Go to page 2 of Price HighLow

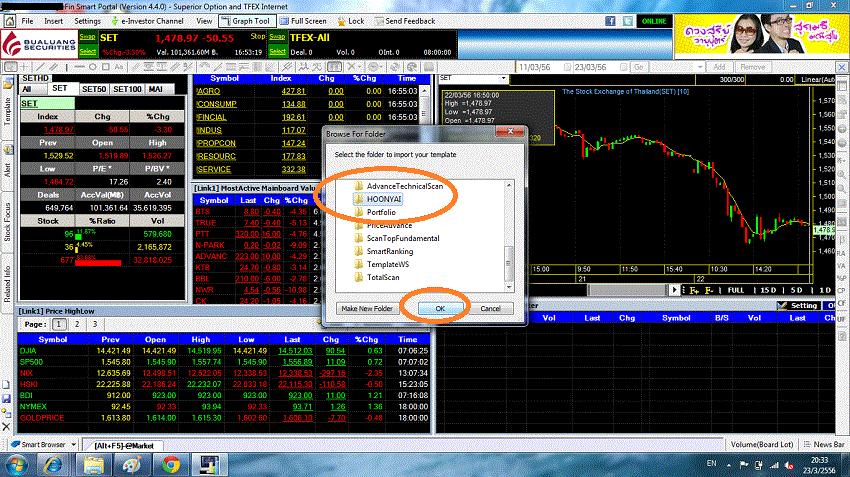pyautogui.click(x=77, y=324)
